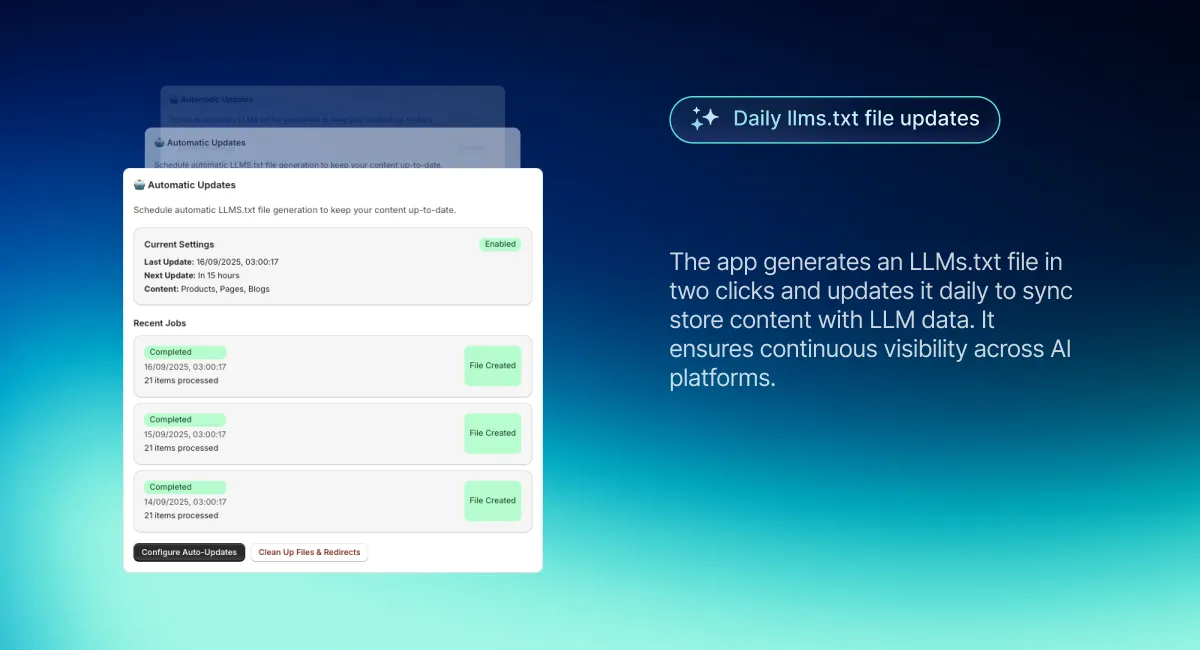Click the robot icon on the rearmost background card
The width and height of the screenshot is (1200, 650).
[174, 100]
